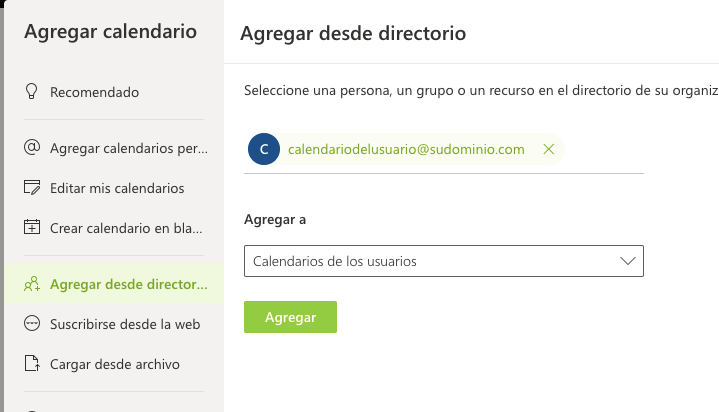Click the blue C avatar circle
The image size is (719, 412).
point(264,149)
